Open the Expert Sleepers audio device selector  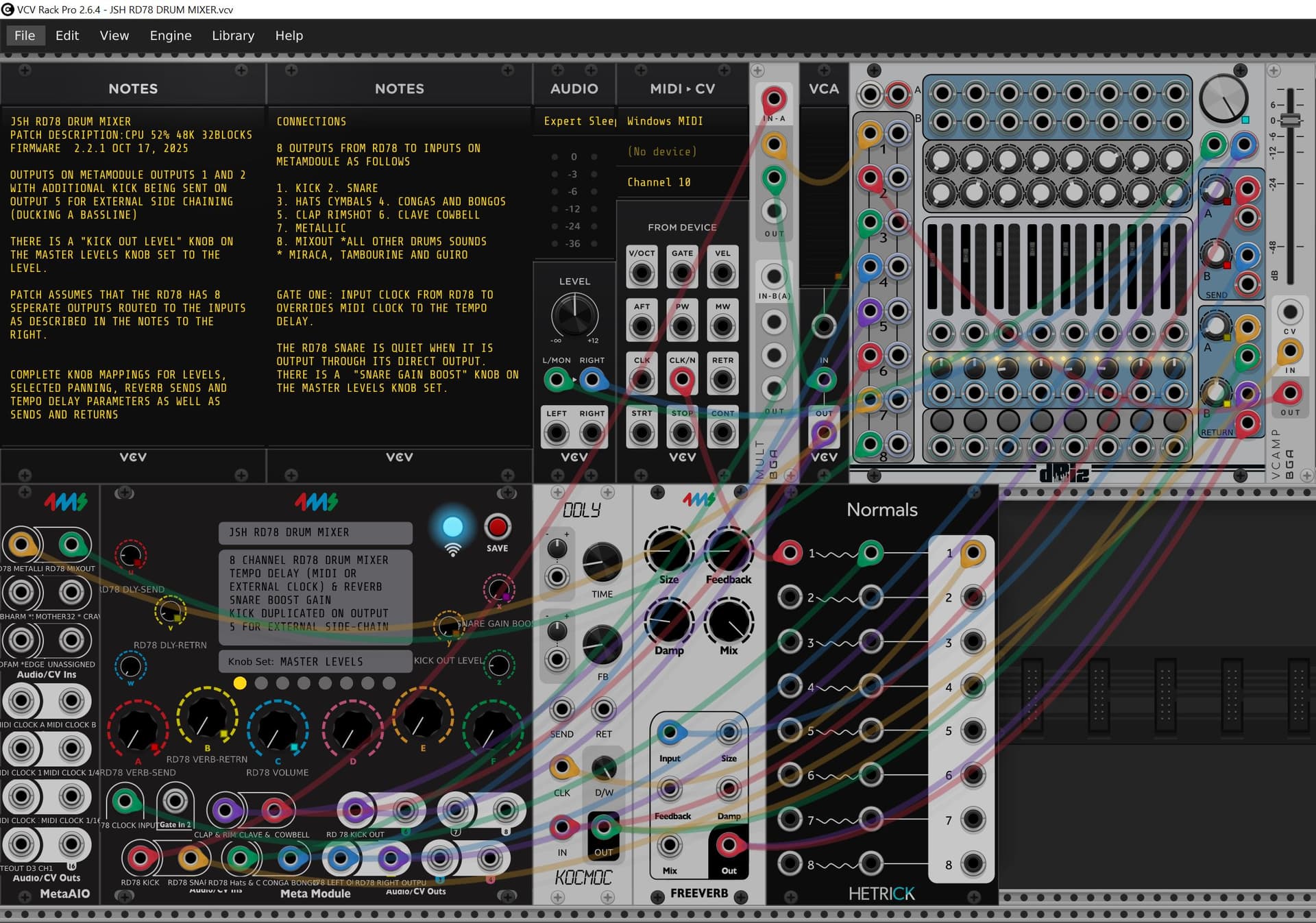(574, 121)
